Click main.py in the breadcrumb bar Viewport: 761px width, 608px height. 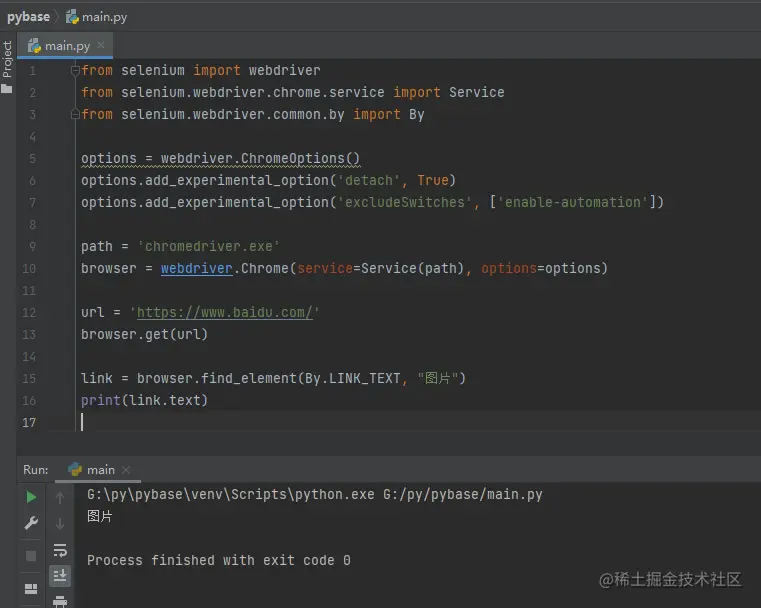coord(97,17)
